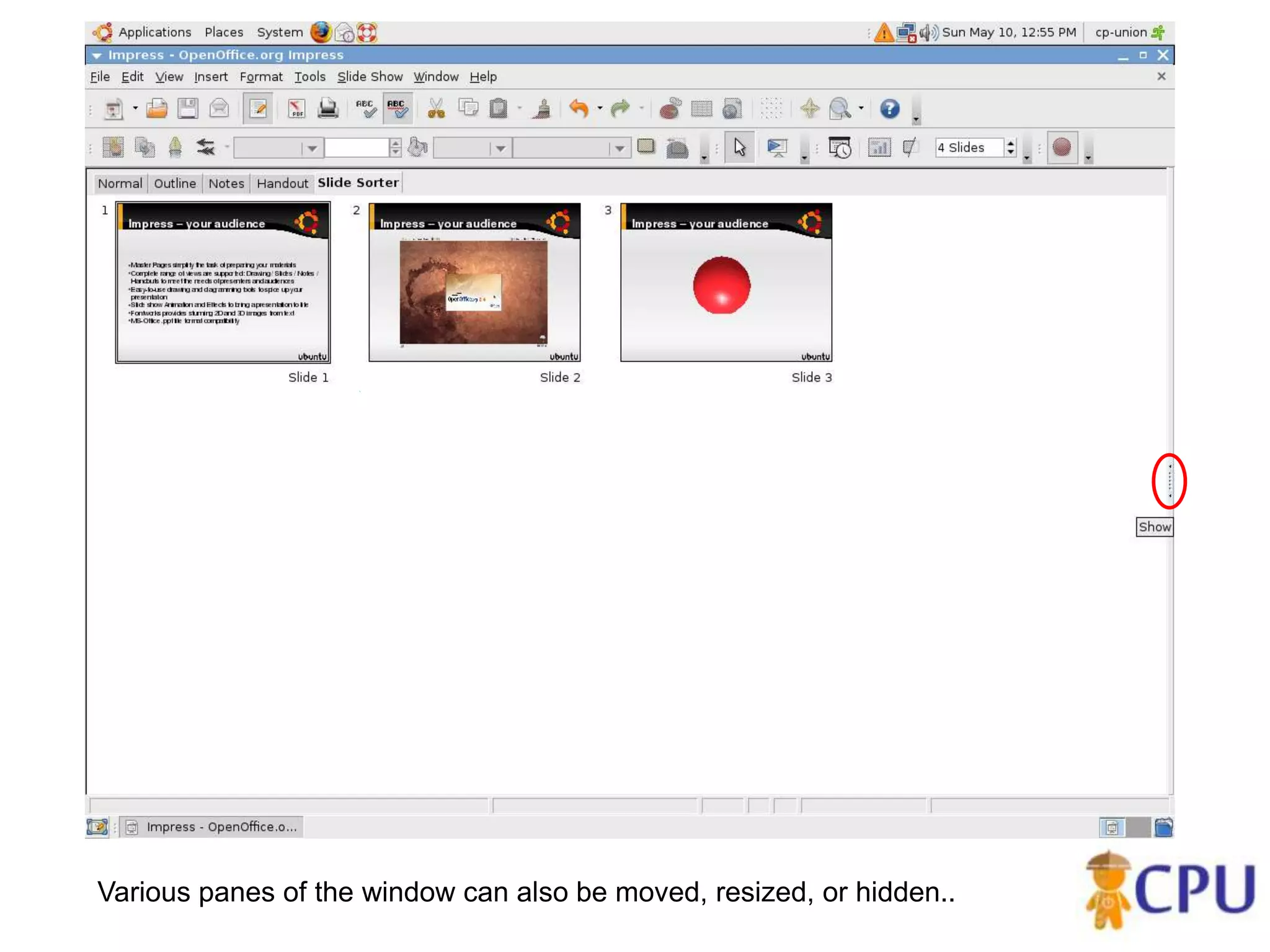
Task: Increase the spinner value with the up arrow beside the first combo box
Action: tap(396, 143)
